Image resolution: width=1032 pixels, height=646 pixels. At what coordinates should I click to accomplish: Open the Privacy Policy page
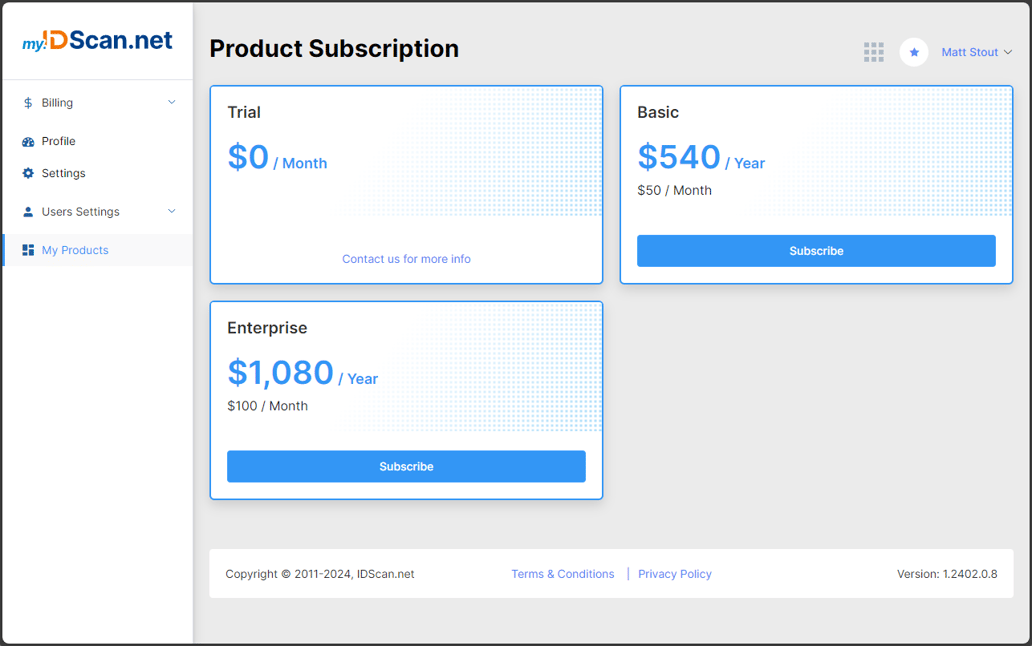(675, 573)
